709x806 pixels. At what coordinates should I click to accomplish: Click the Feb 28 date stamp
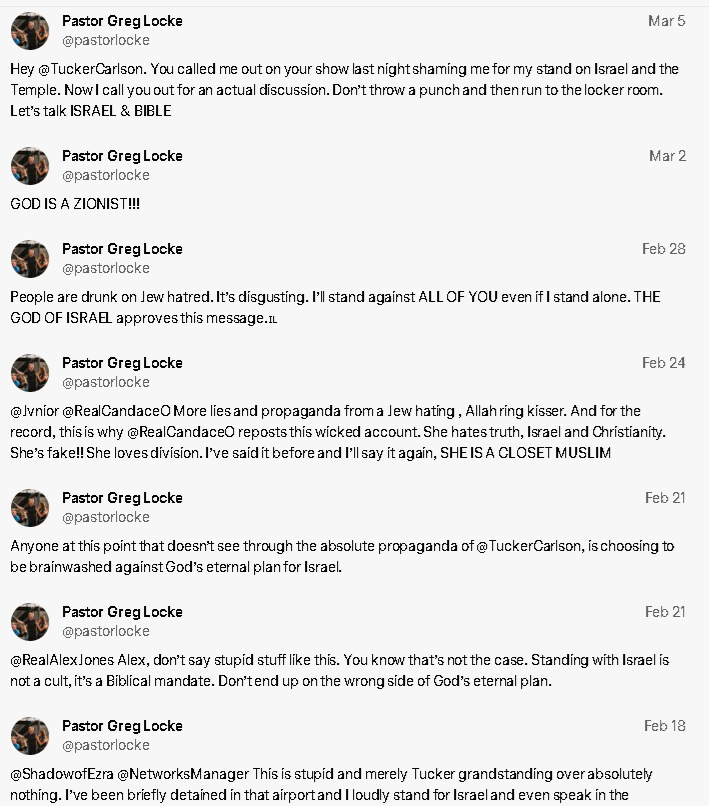664,249
